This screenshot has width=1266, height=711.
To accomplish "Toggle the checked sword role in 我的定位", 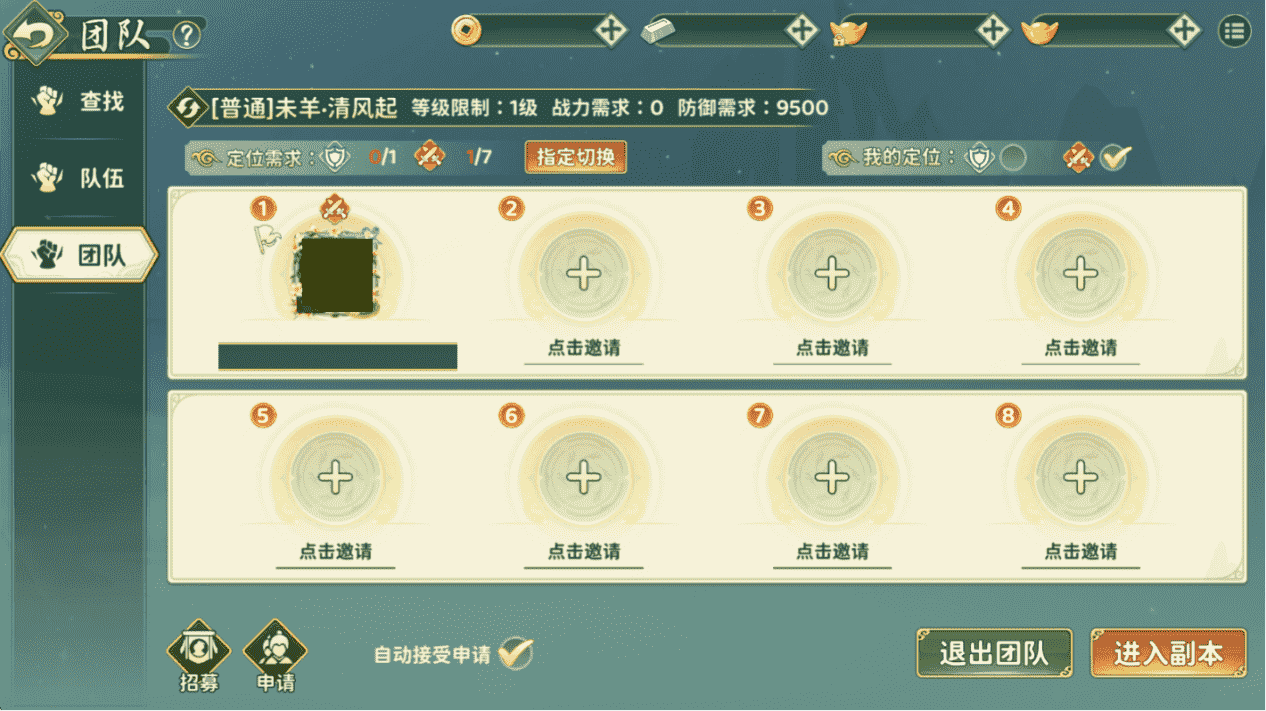I will (x=1115, y=157).
